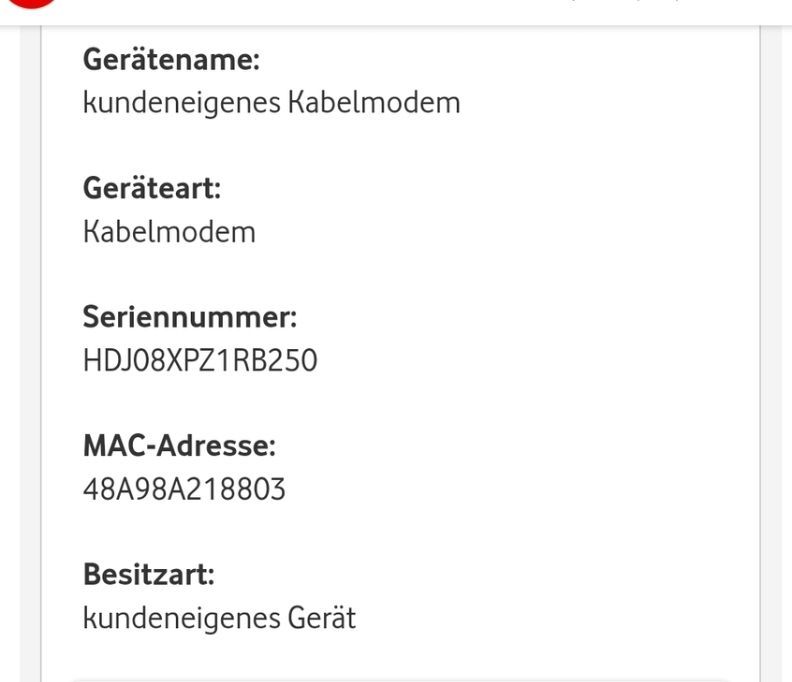Click the MAC-Adresse label
This screenshot has height=682, width=792.
click(x=179, y=447)
